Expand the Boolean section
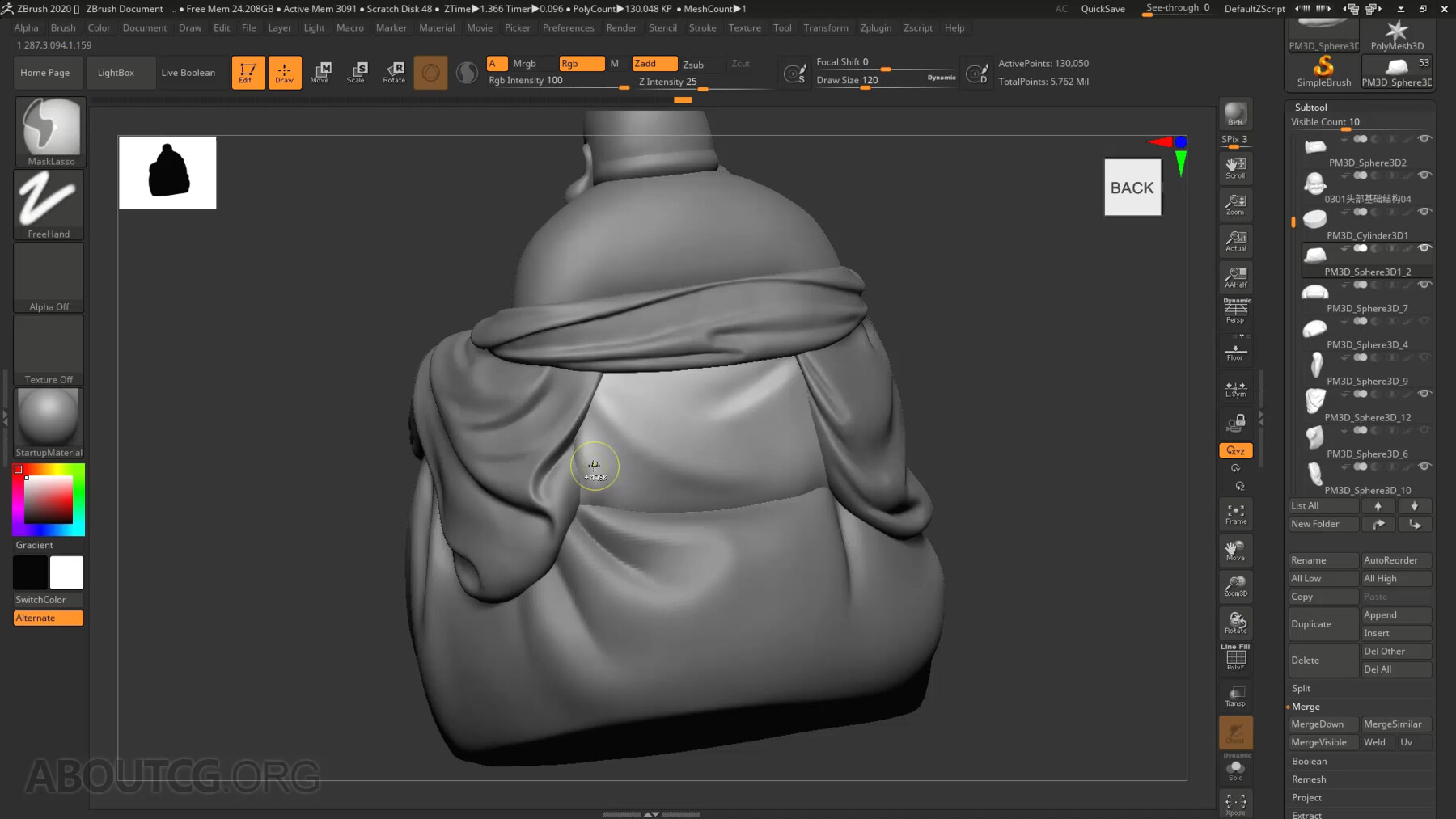Image resolution: width=1456 pixels, height=819 pixels. coord(1309,762)
